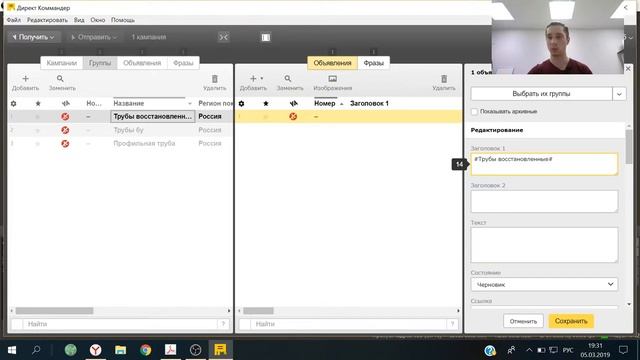Screen dimensions: 640x360
Task: Click the ads panel horizontal scrollbar
Action: (258, 311)
